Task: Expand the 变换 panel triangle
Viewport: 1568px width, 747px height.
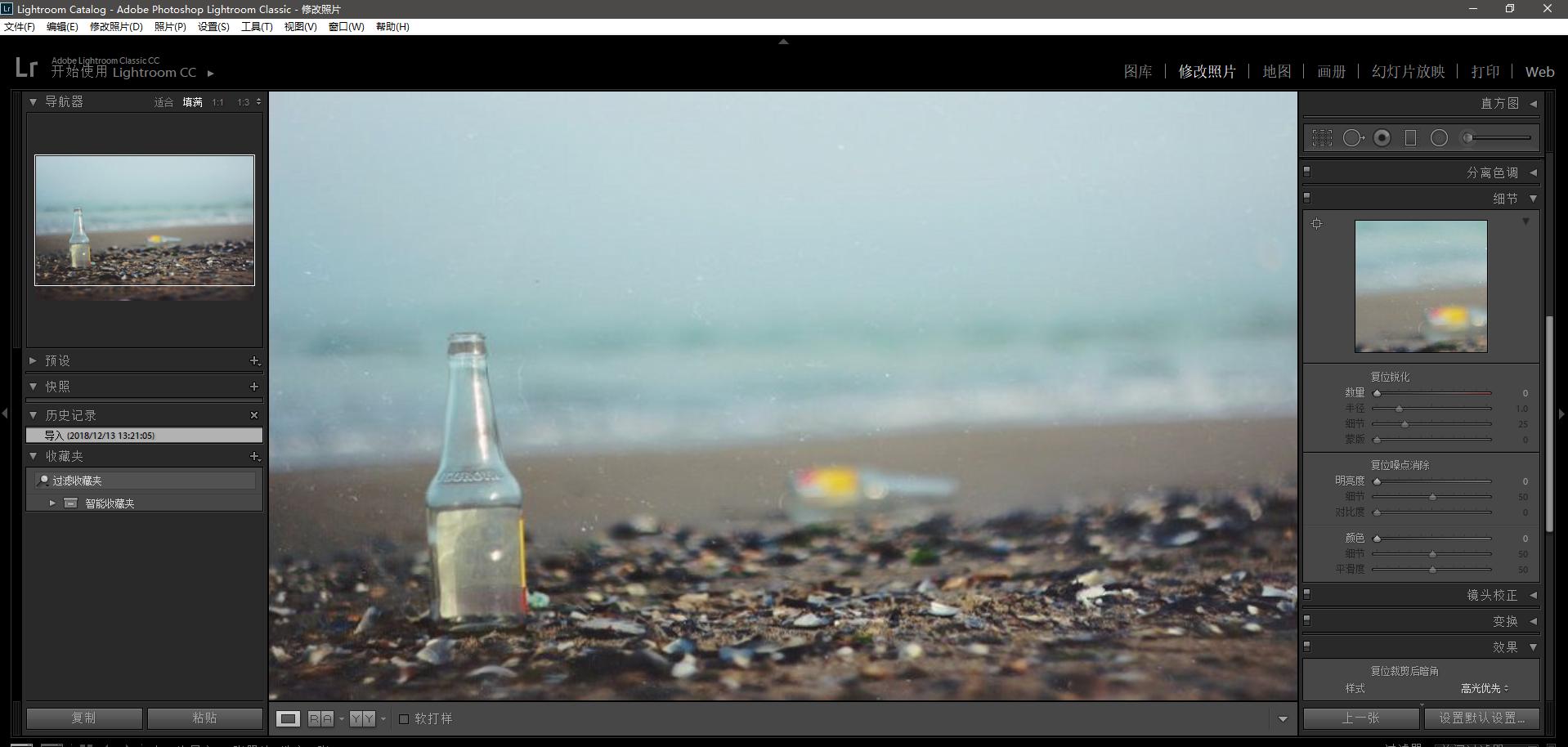Action: pos(1533,621)
